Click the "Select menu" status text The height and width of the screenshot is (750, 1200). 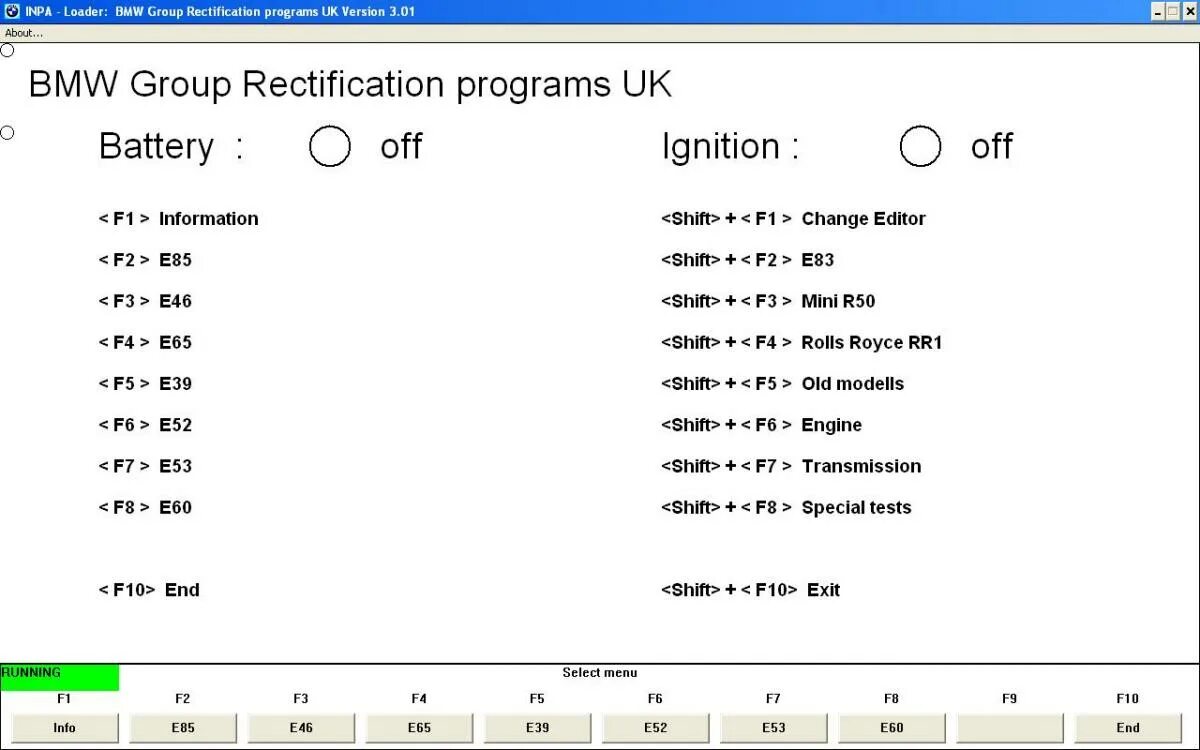[x=600, y=673]
